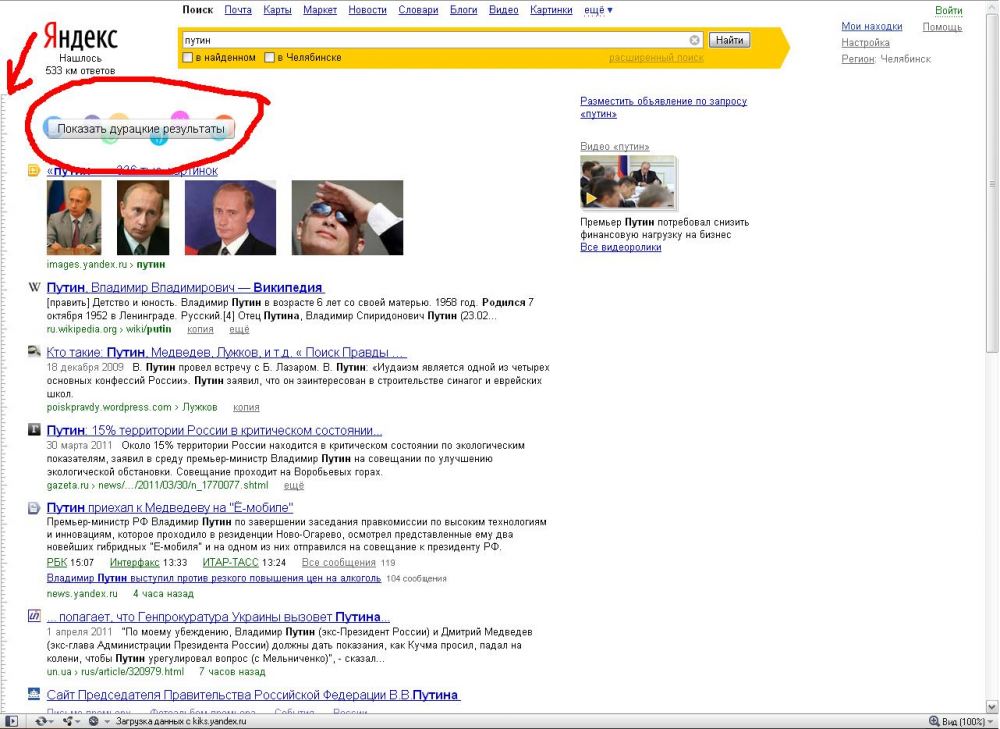Image resolution: width=1000 pixels, height=729 pixels.
Task: Click the sharing icon in status bar
Action: (x=68, y=721)
